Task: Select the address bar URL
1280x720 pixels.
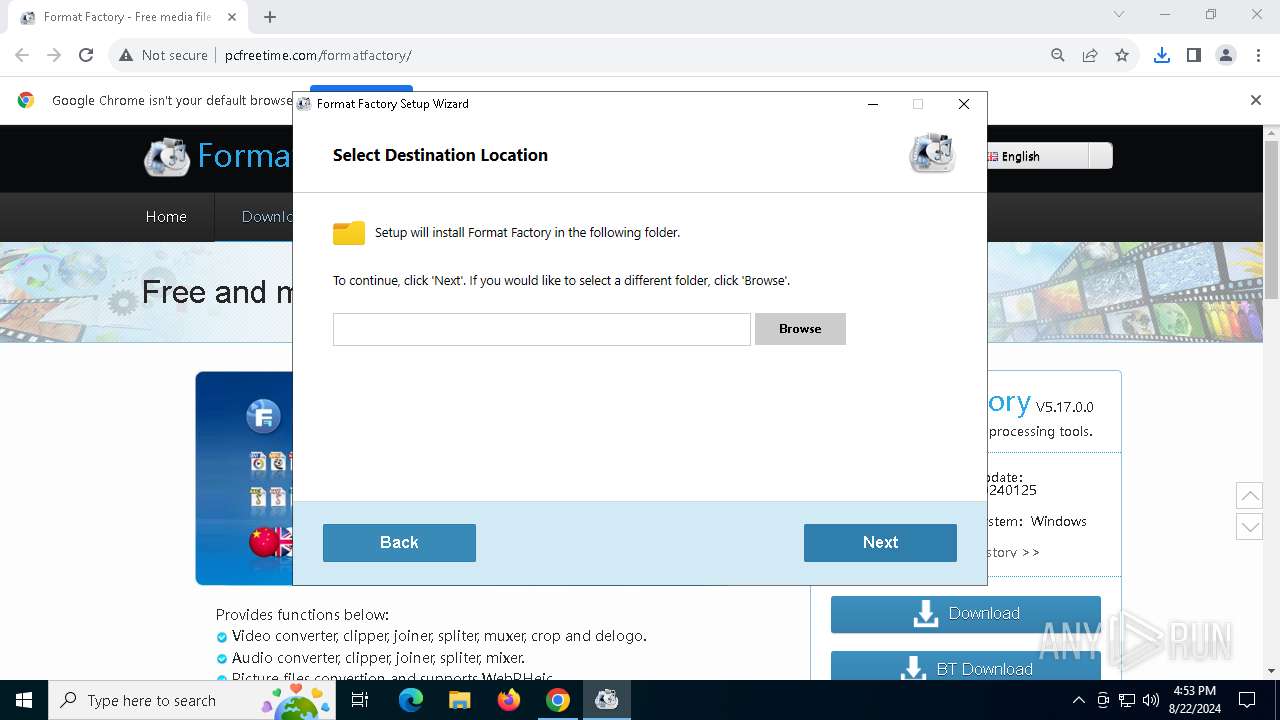Action: [318, 55]
